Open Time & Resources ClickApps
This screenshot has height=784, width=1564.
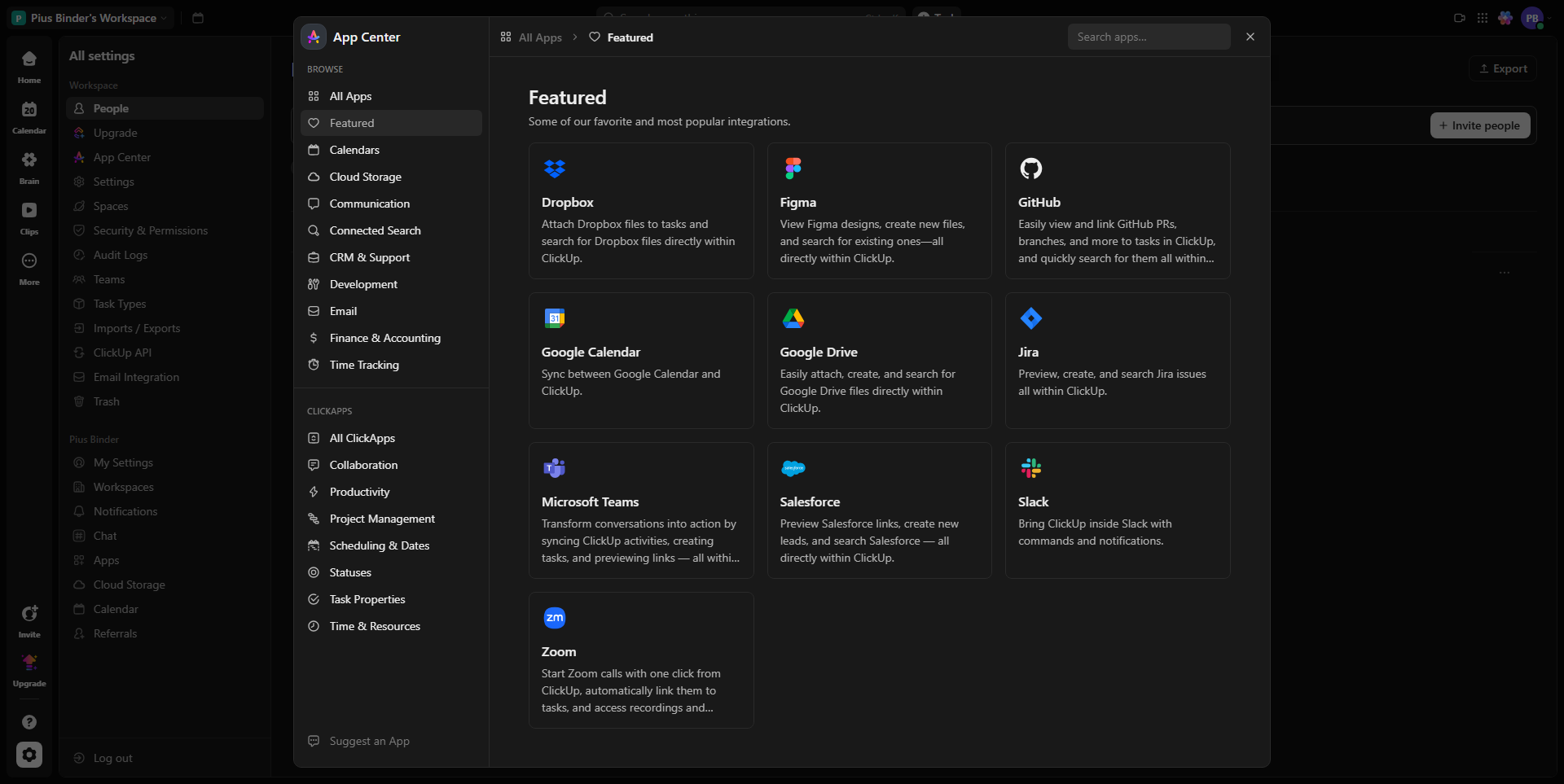pyautogui.click(x=391, y=626)
